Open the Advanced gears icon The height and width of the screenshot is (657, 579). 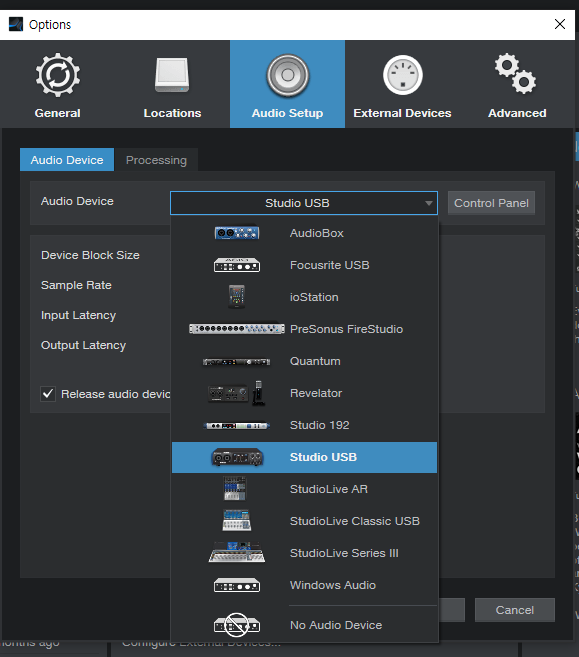click(x=516, y=73)
